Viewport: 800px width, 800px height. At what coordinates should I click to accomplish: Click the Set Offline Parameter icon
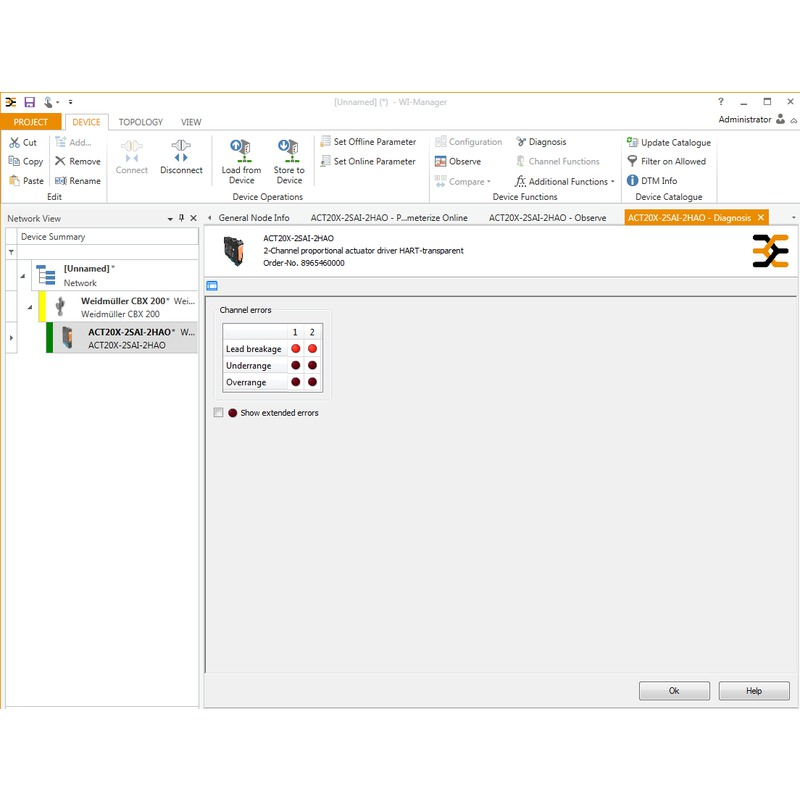(x=325, y=141)
